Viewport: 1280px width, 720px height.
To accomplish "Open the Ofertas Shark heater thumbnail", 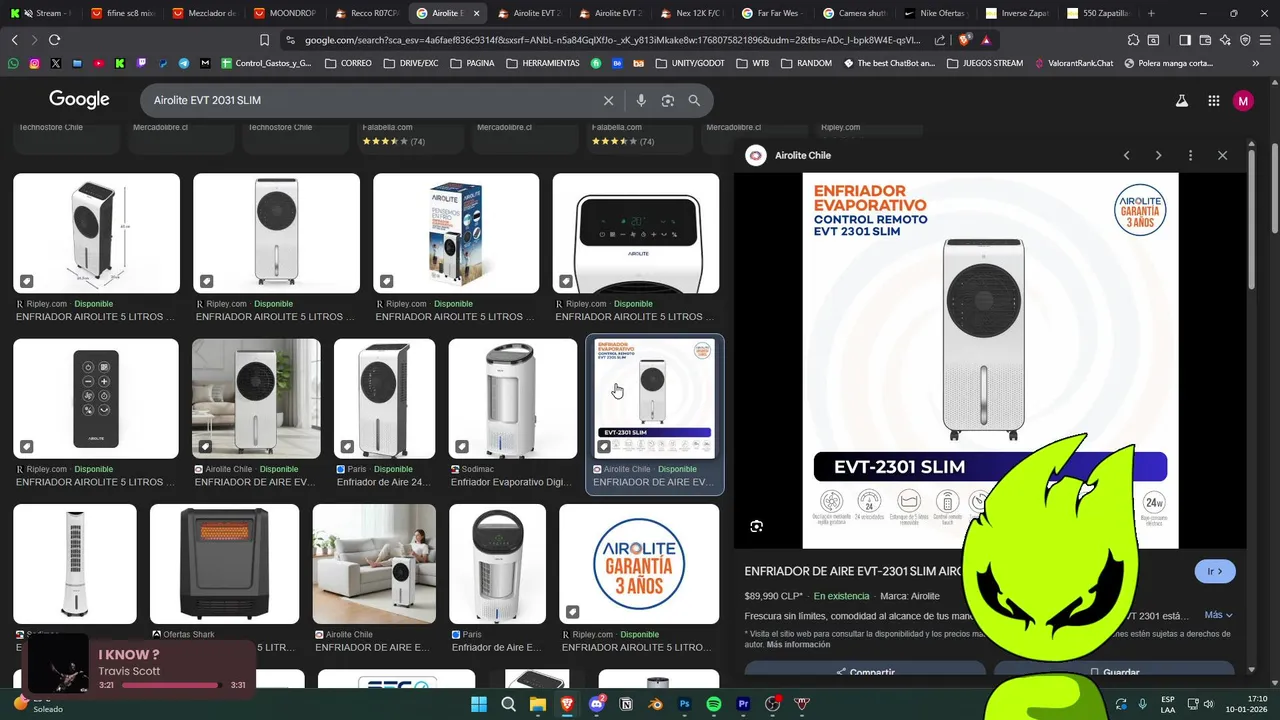I will coord(224,563).
